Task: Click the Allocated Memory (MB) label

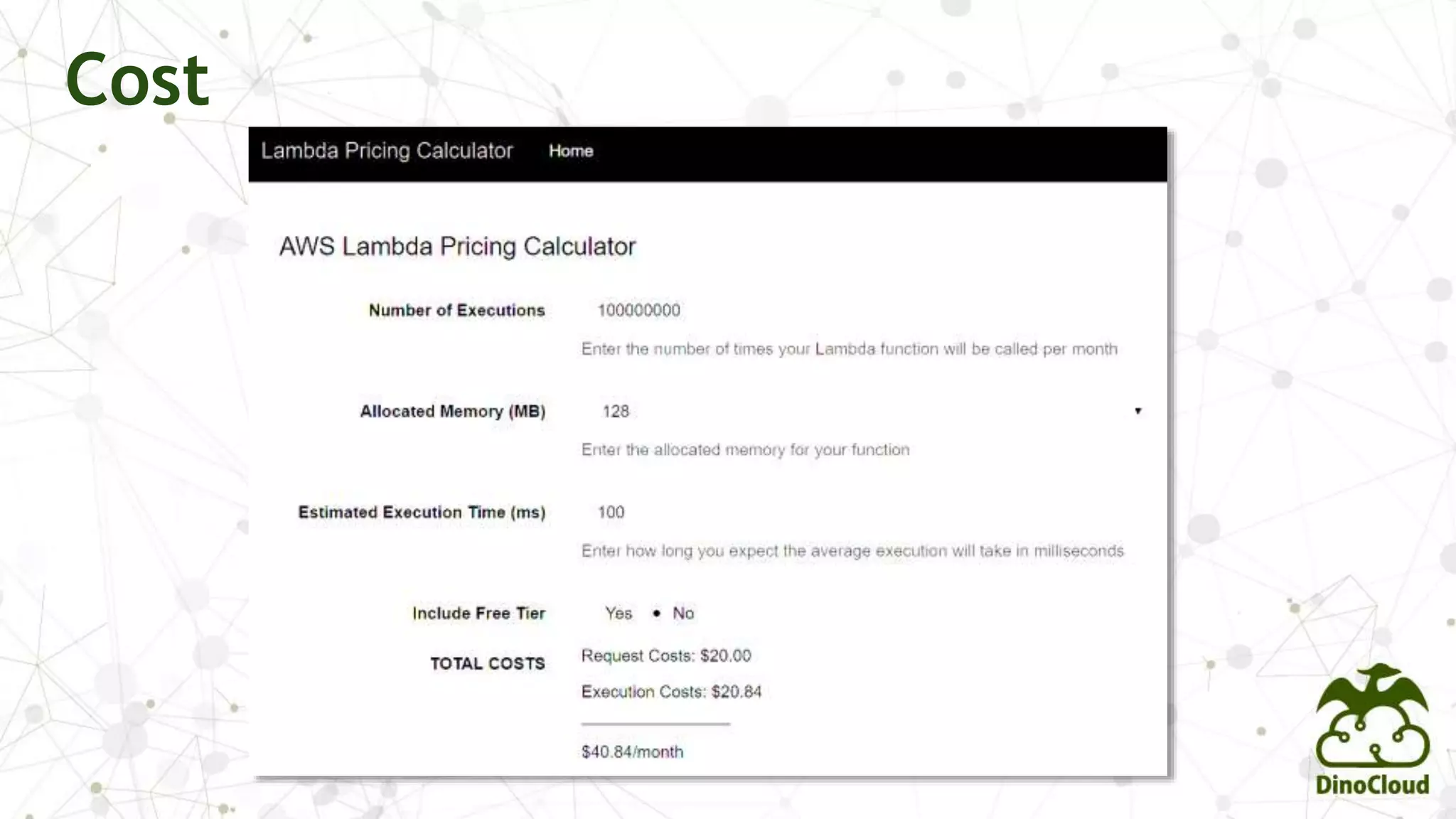Action: coord(452,411)
